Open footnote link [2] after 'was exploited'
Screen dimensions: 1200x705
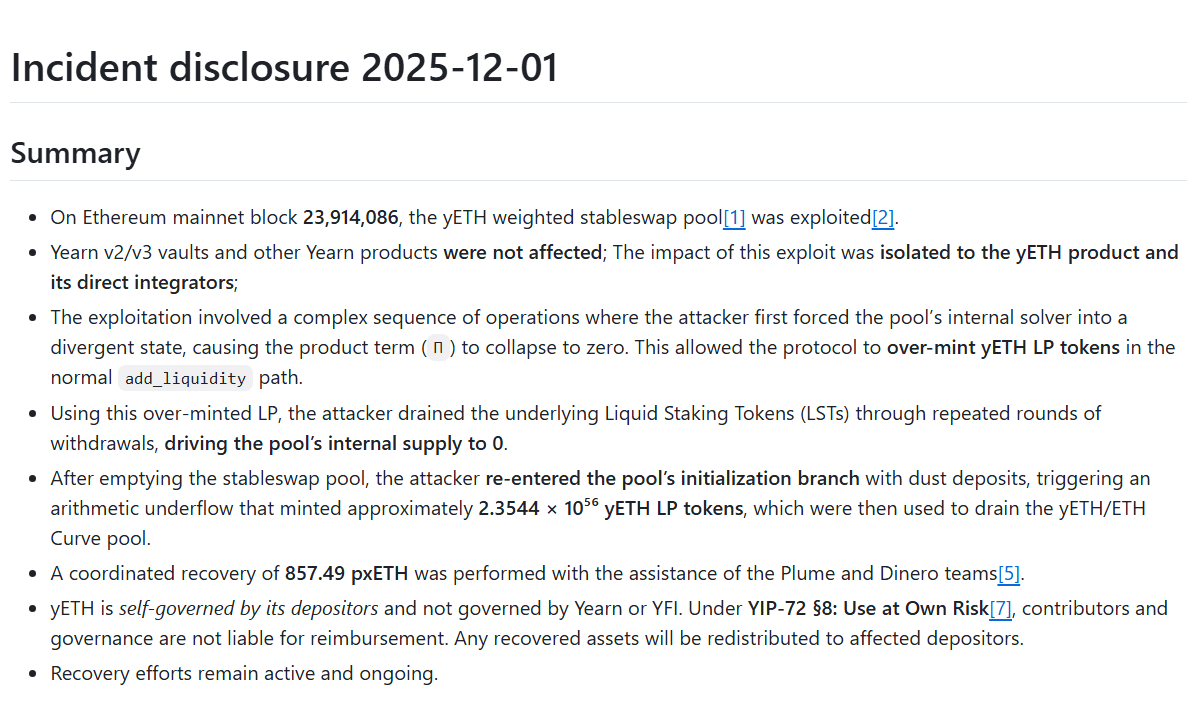883,218
